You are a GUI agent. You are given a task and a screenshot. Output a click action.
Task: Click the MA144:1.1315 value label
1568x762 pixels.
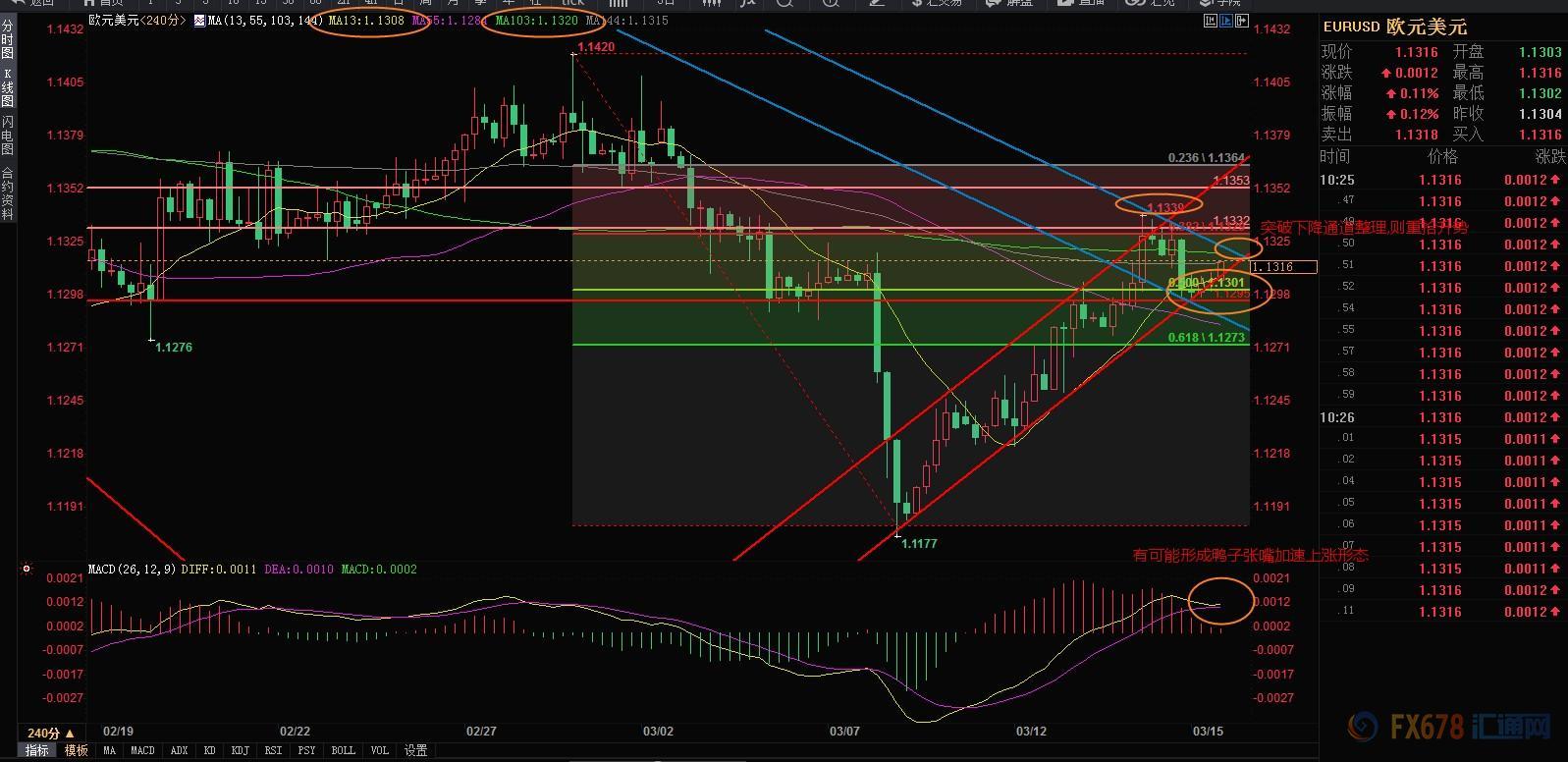tap(628, 20)
